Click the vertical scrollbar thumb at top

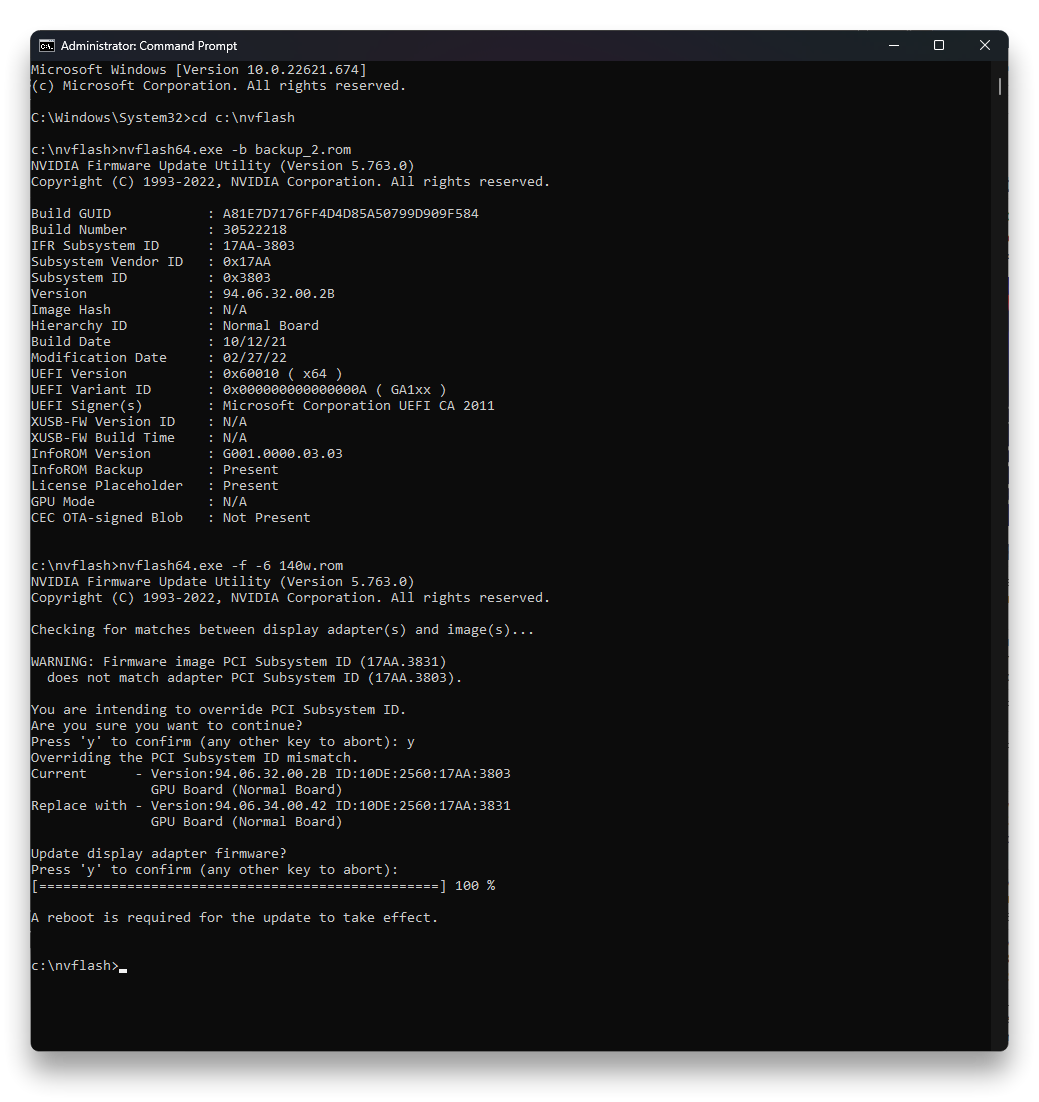pyautogui.click(x=999, y=86)
